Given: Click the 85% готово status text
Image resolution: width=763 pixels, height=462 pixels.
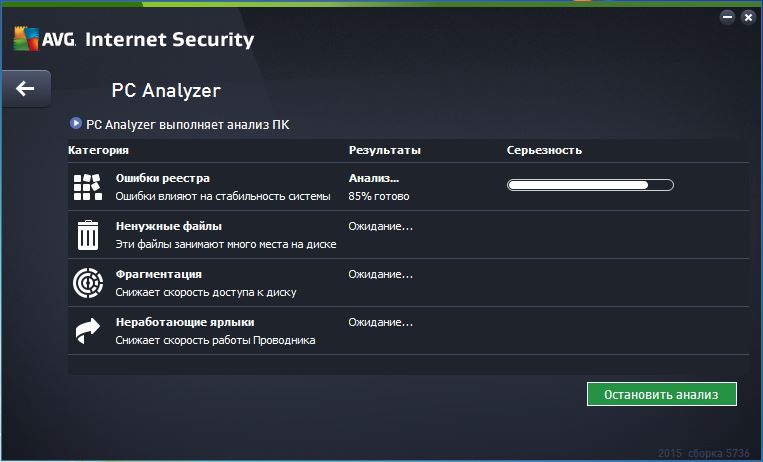Looking at the screenshot, I should [379, 196].
